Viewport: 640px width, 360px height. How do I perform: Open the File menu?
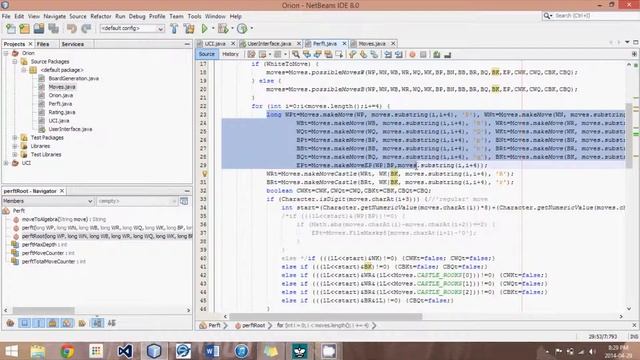(x=6, y=16)
